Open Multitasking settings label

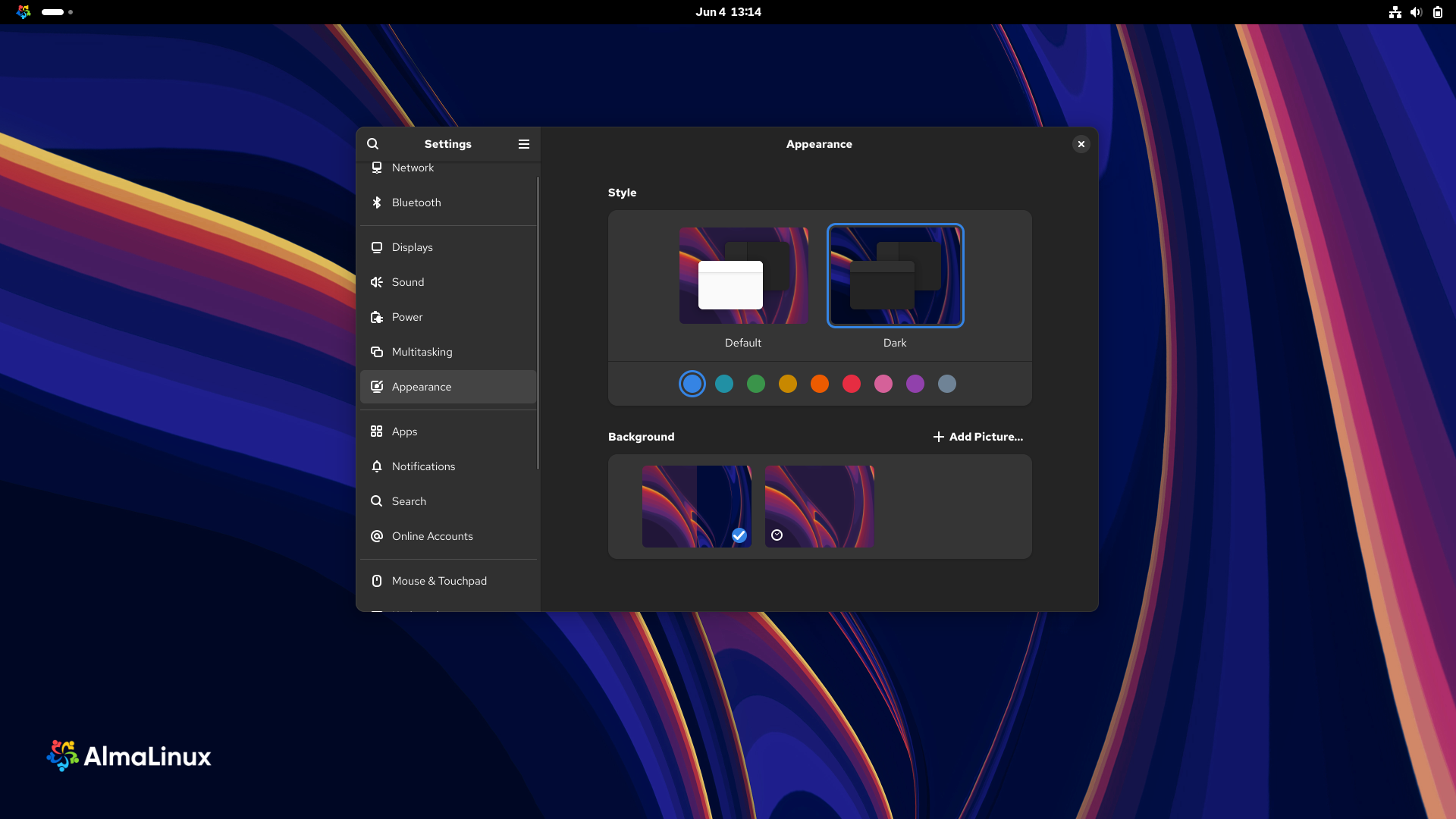click(422, 352)
